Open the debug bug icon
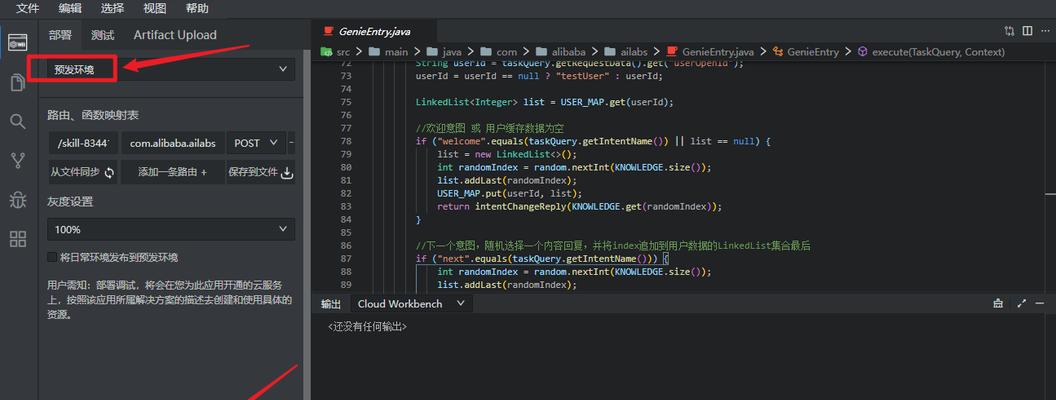Viewport: 1056px width, 400px height. click(18, 199)
